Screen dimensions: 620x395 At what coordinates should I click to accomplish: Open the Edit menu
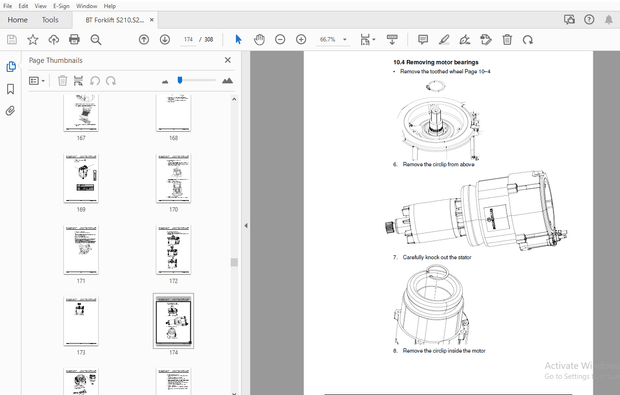(x=23, y=6)
